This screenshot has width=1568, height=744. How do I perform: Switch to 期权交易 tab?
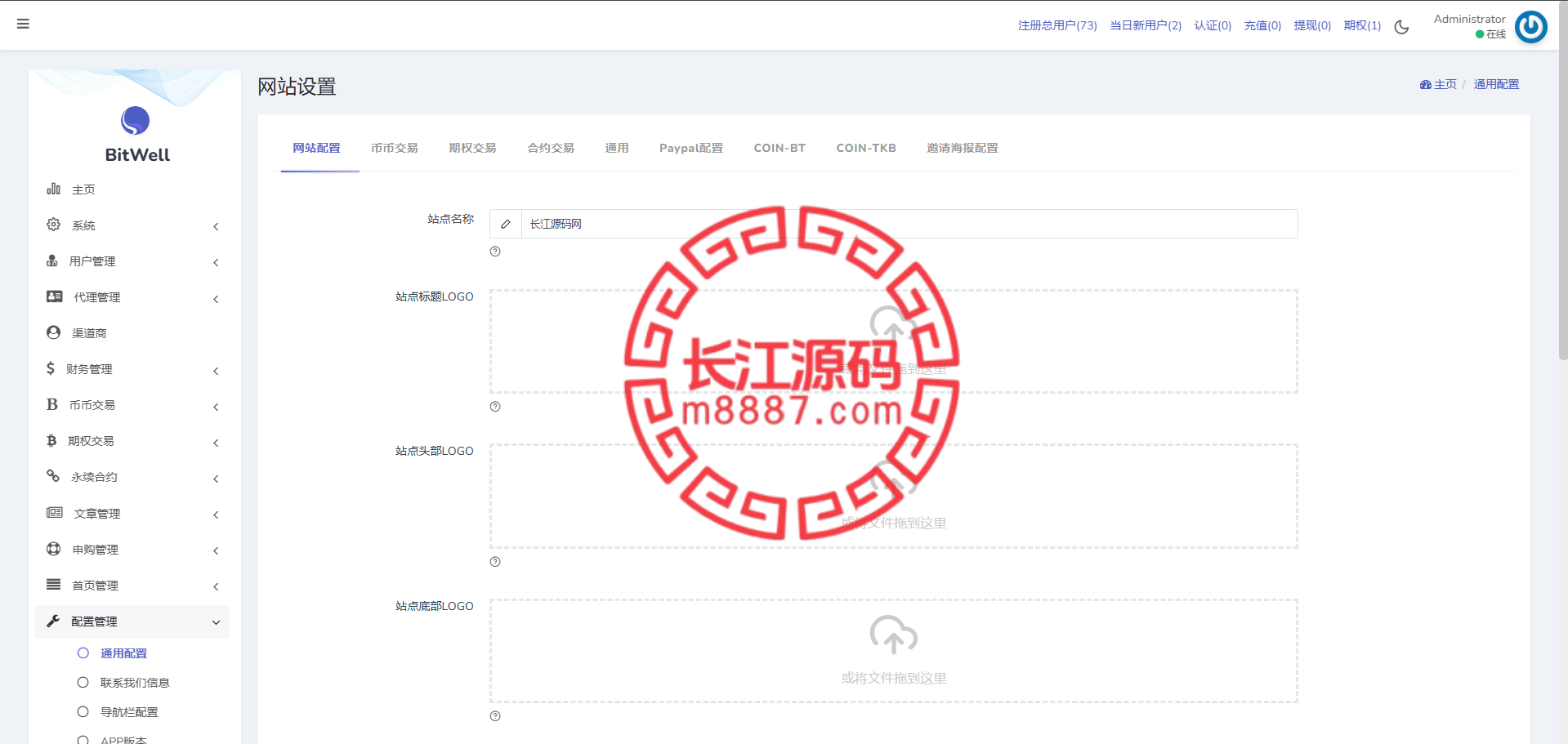[x=472, y=149]
